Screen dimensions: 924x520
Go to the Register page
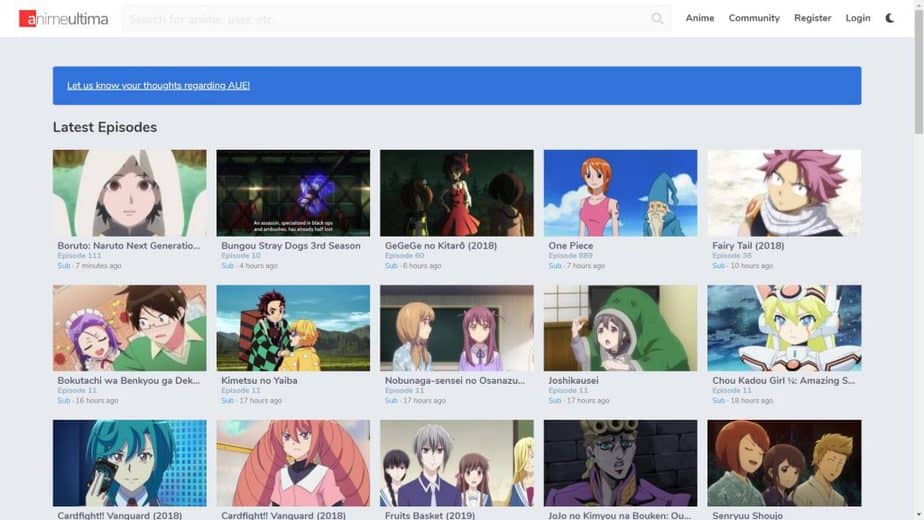pos(812,18)
